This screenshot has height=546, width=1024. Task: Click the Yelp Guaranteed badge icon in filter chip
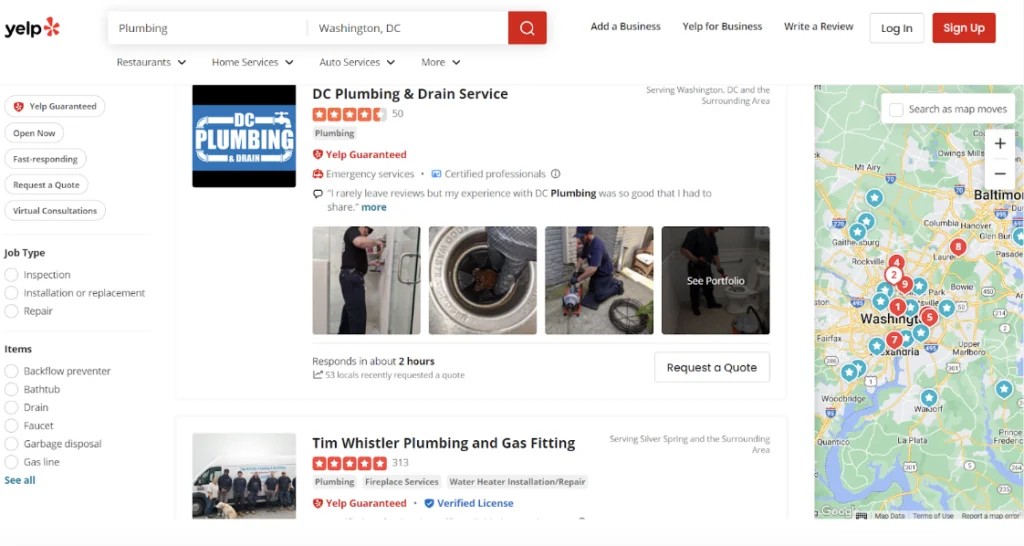[19, 106]
